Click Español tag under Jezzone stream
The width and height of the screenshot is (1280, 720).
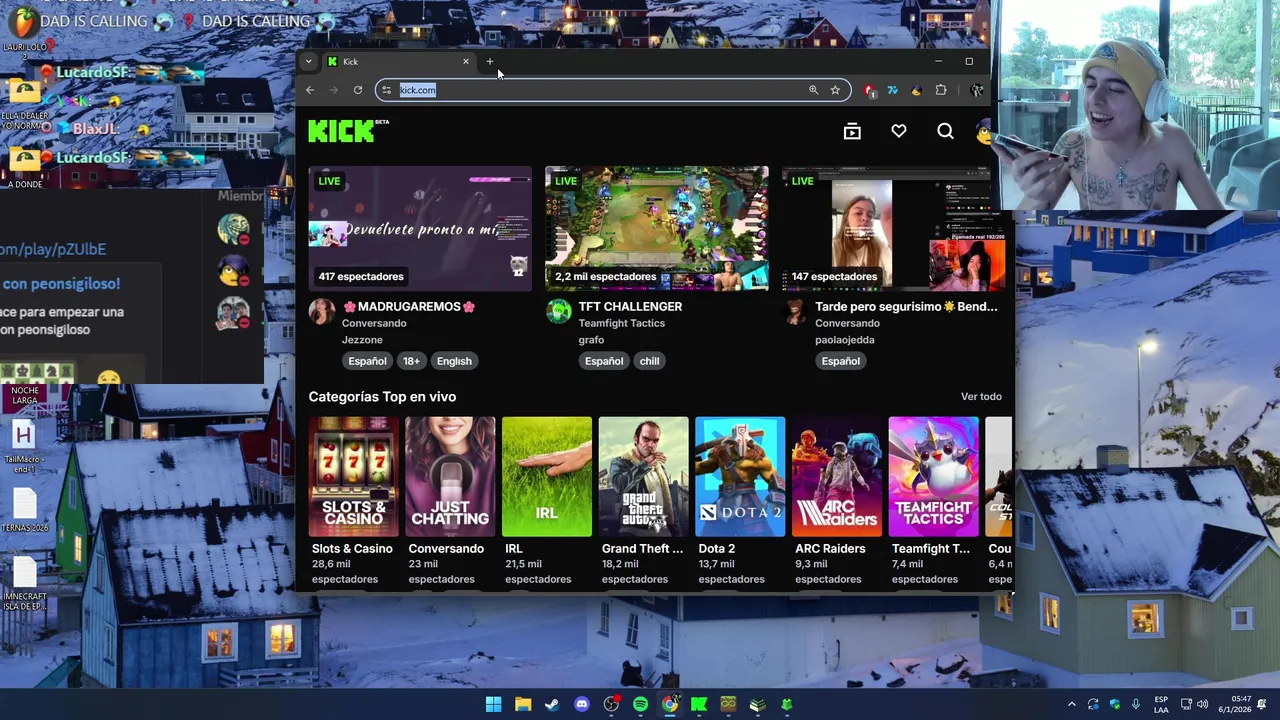coord(367,361)
